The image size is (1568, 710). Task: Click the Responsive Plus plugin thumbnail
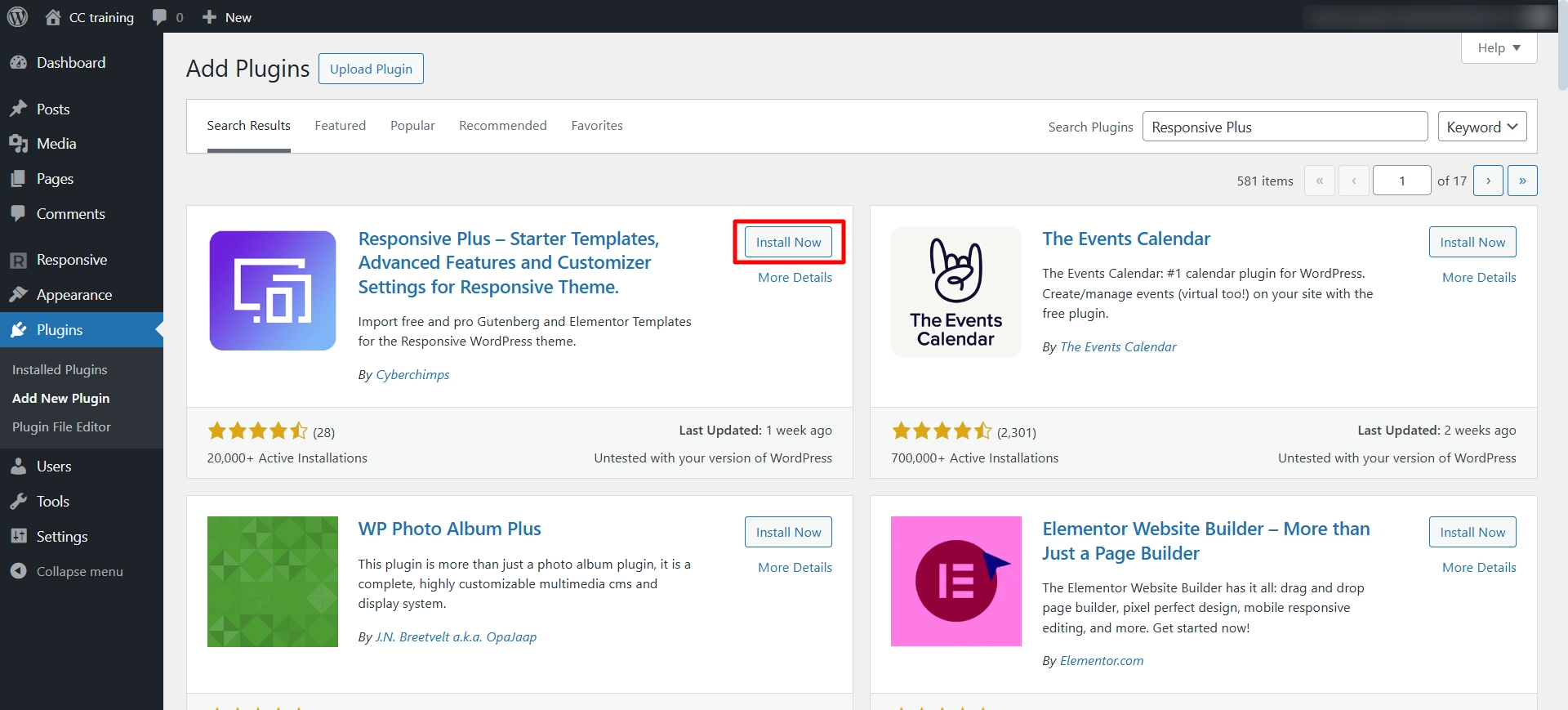coord(273,291)
